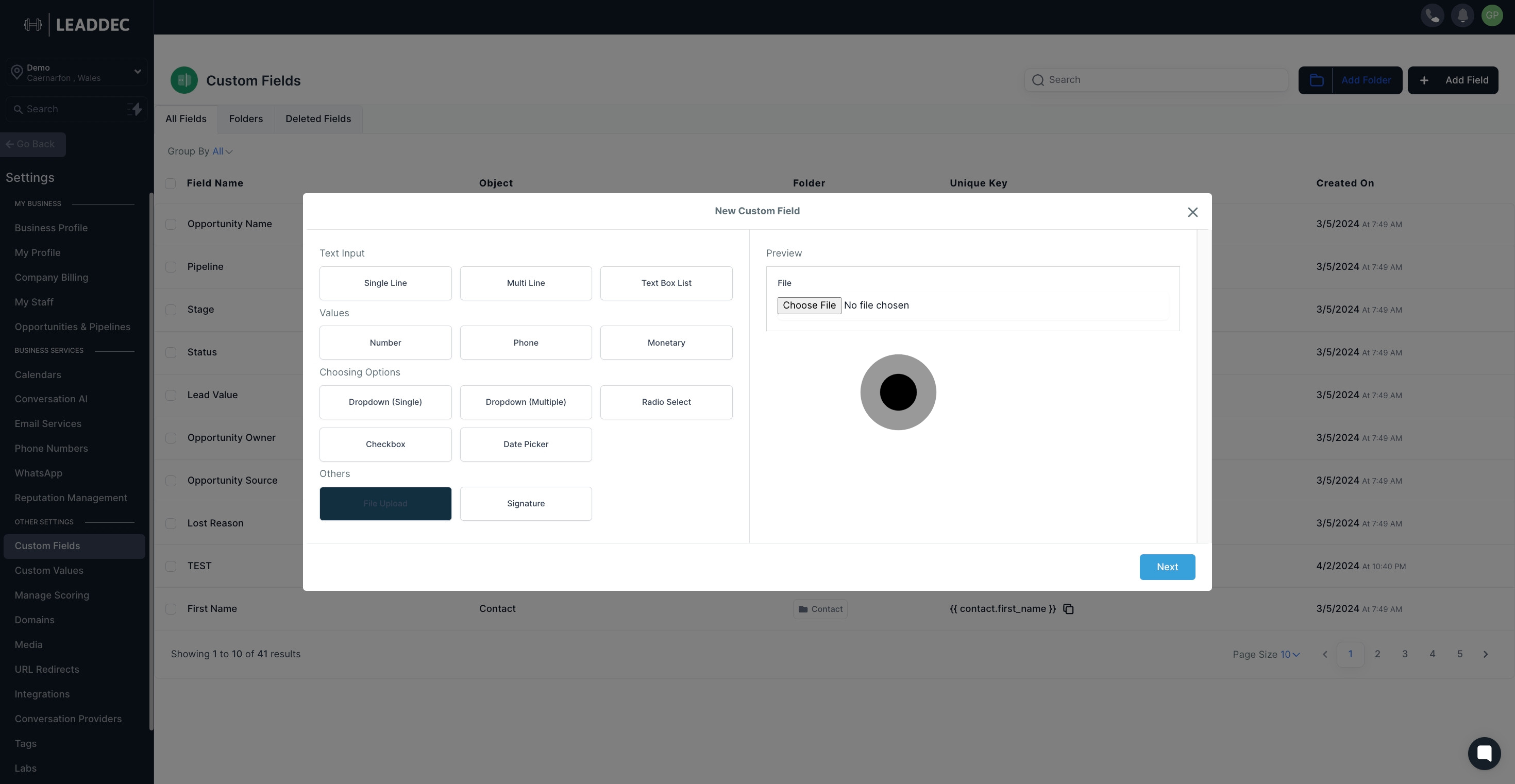Toggle the select-all Field Name header checkbox

[170, 183]
